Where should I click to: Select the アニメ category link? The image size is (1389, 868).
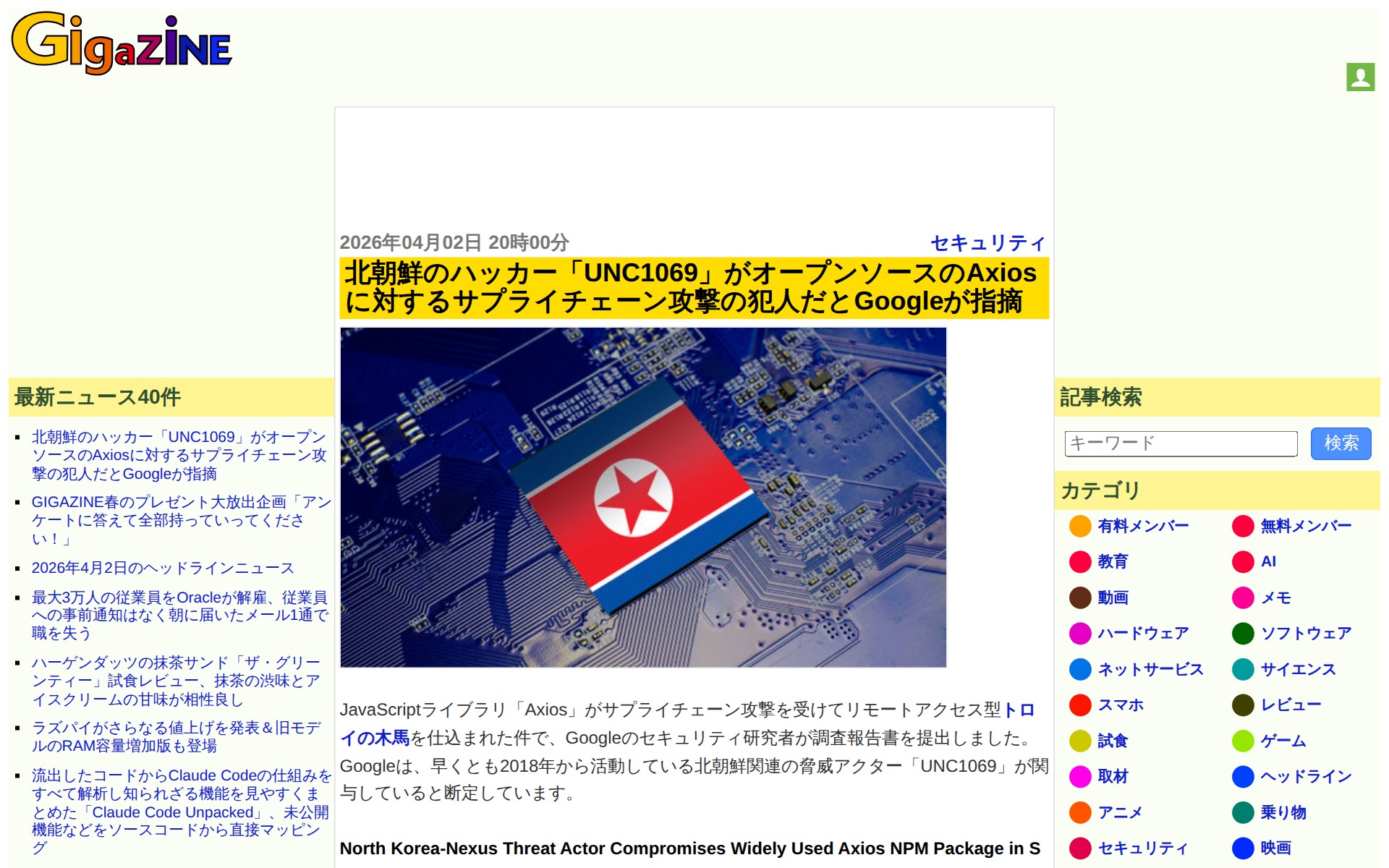(1120, 812)
